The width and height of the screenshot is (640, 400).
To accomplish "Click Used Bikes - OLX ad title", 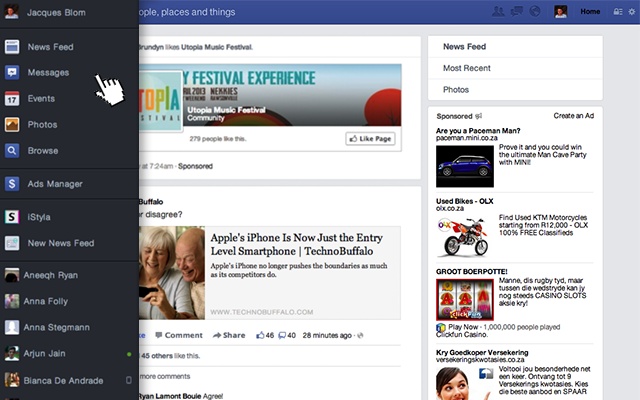I will [x=464, y=201].
